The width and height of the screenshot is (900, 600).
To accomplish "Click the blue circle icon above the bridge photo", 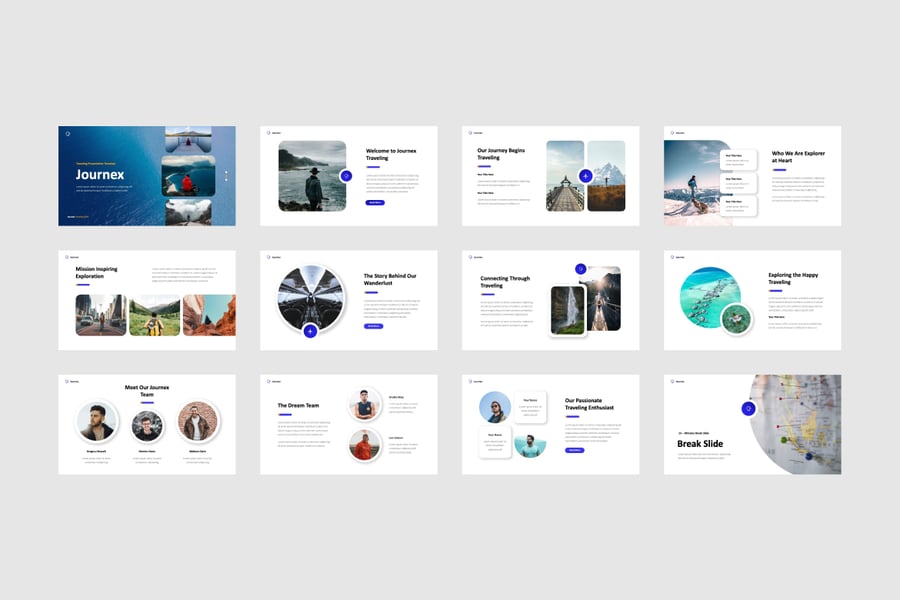I will click(x=580, y=268).
